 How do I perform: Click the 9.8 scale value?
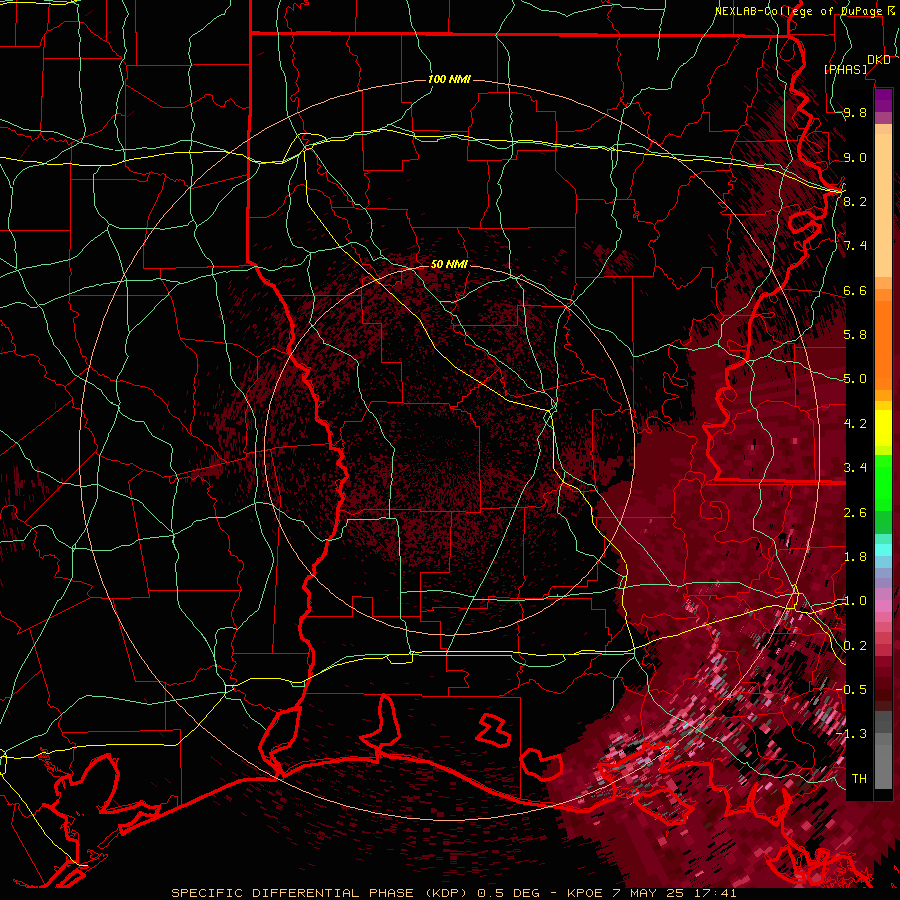[x=855, y=112]
